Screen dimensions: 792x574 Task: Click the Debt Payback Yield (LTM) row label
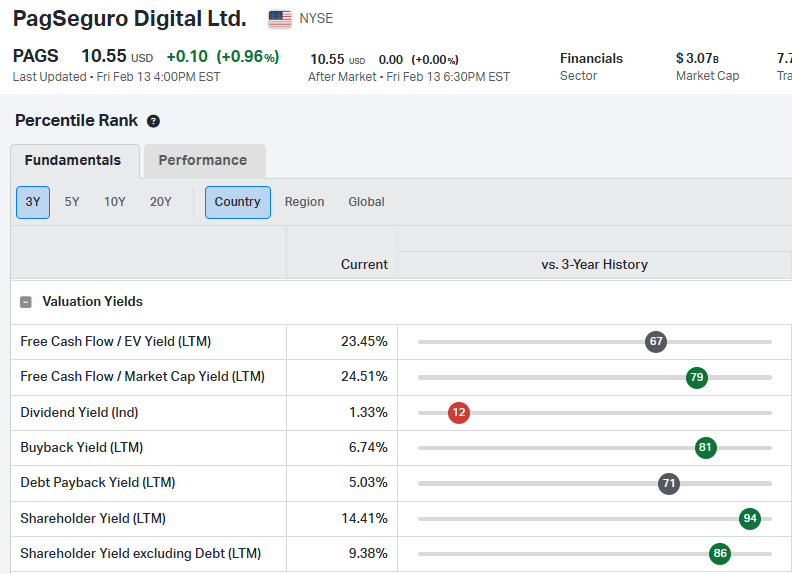[97, 483]
